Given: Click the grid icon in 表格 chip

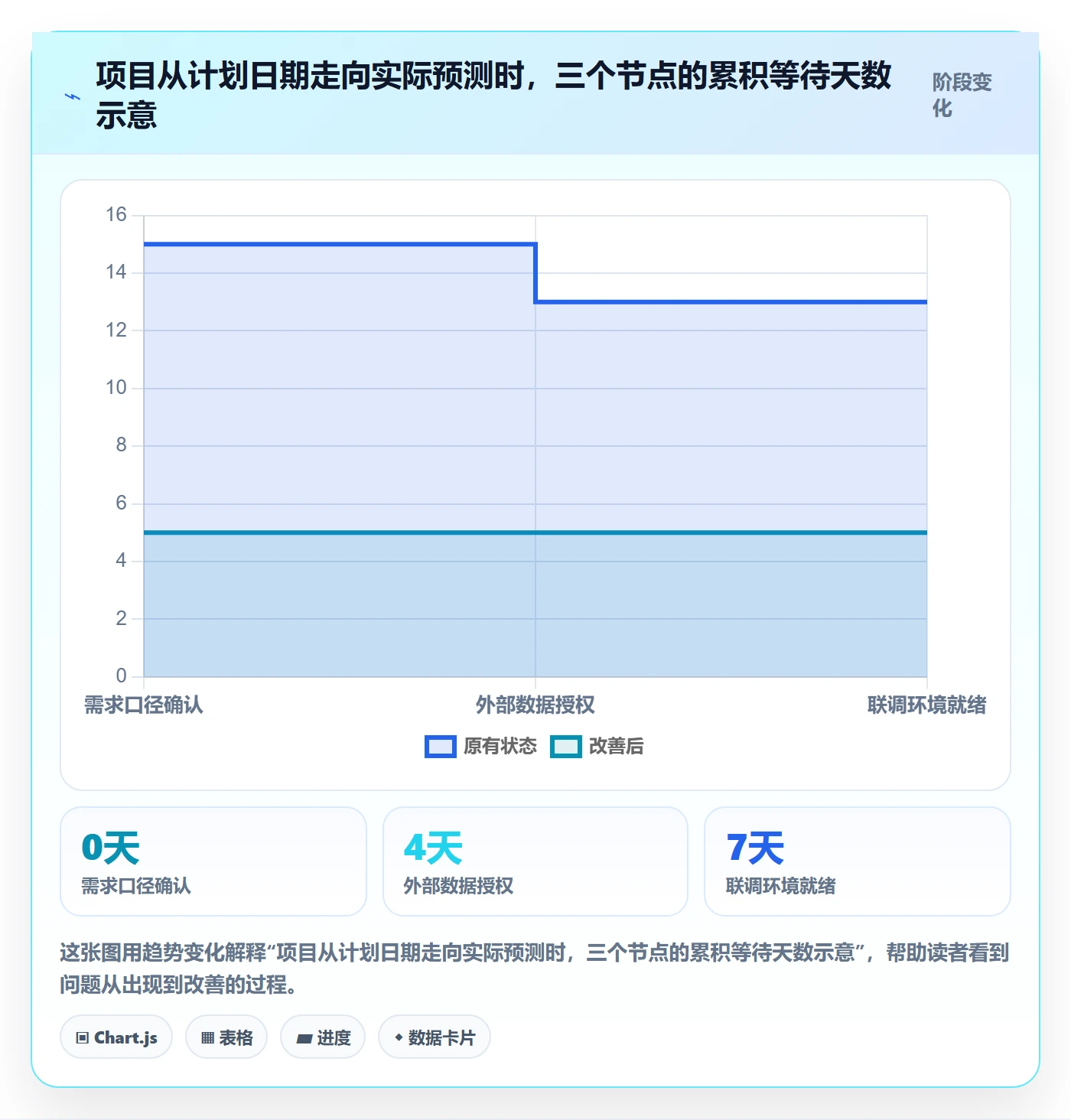Looking at the screenshot, I should coord(207,1038).
